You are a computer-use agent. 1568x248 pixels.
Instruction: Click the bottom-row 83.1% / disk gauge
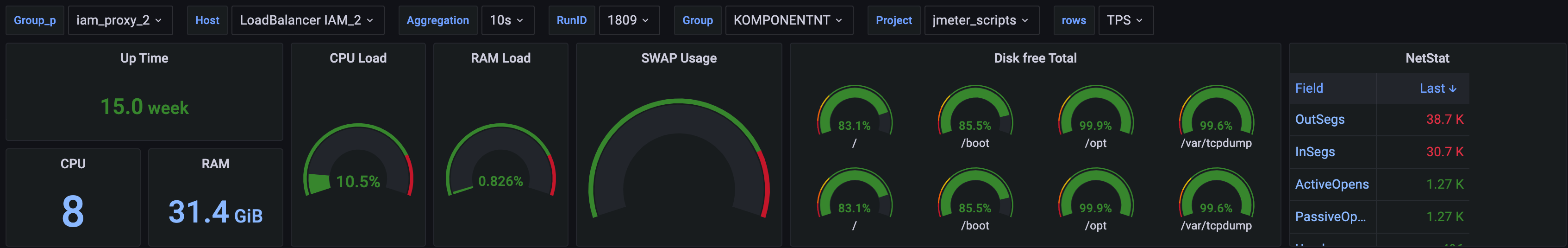click(855, 192)
